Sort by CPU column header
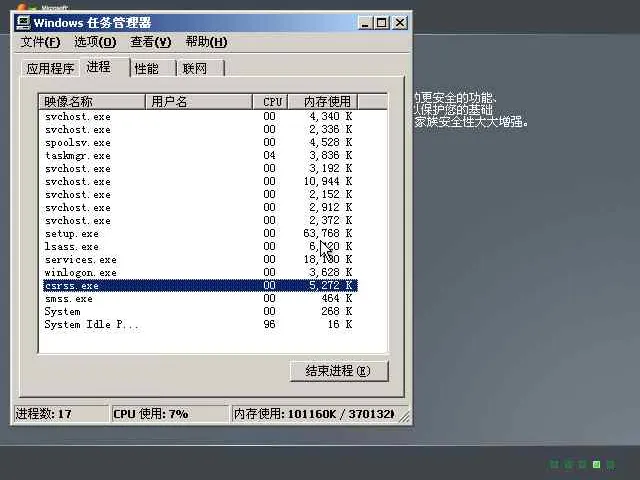The width and height of the screenshot is (640, 480). tap(270, 102)
